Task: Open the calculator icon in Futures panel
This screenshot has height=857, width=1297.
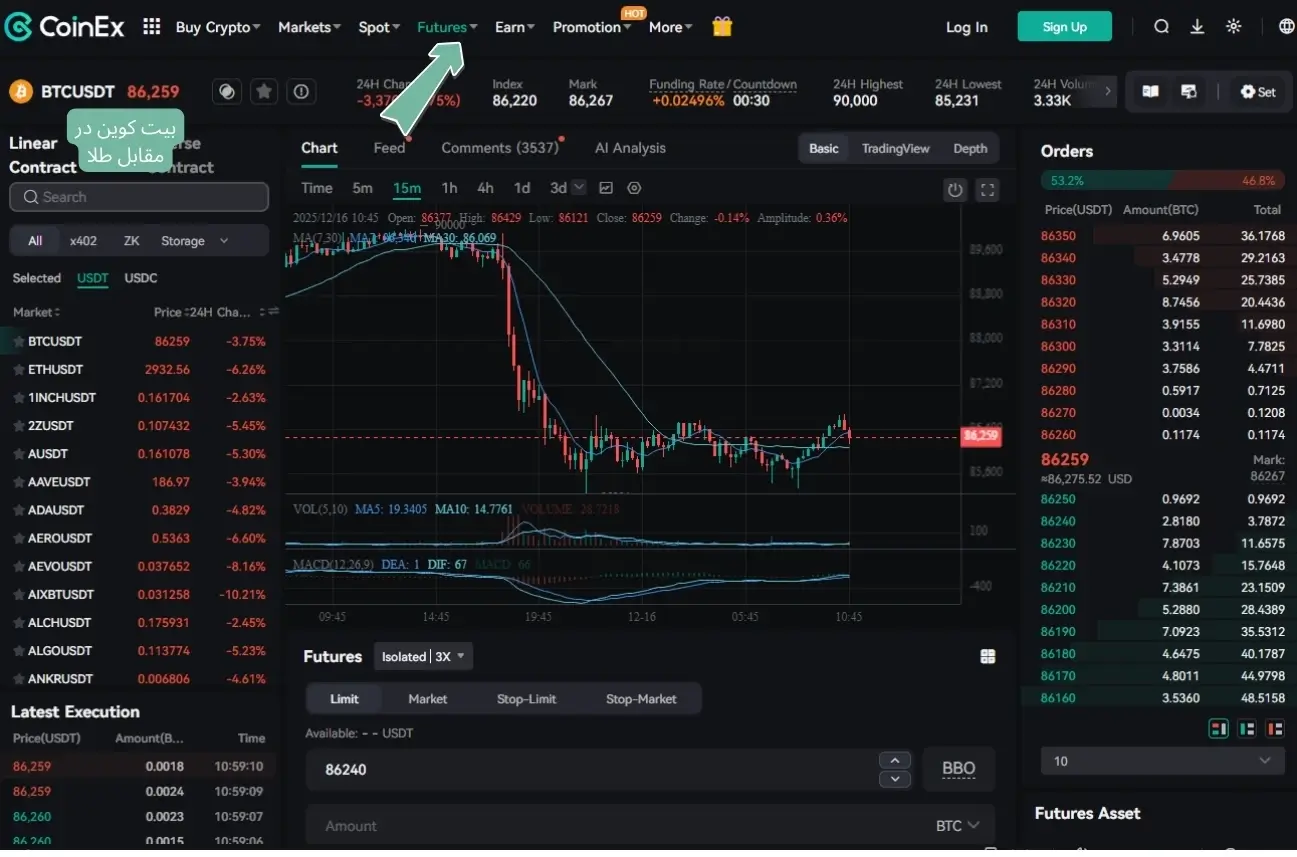Action: (988, 656)
